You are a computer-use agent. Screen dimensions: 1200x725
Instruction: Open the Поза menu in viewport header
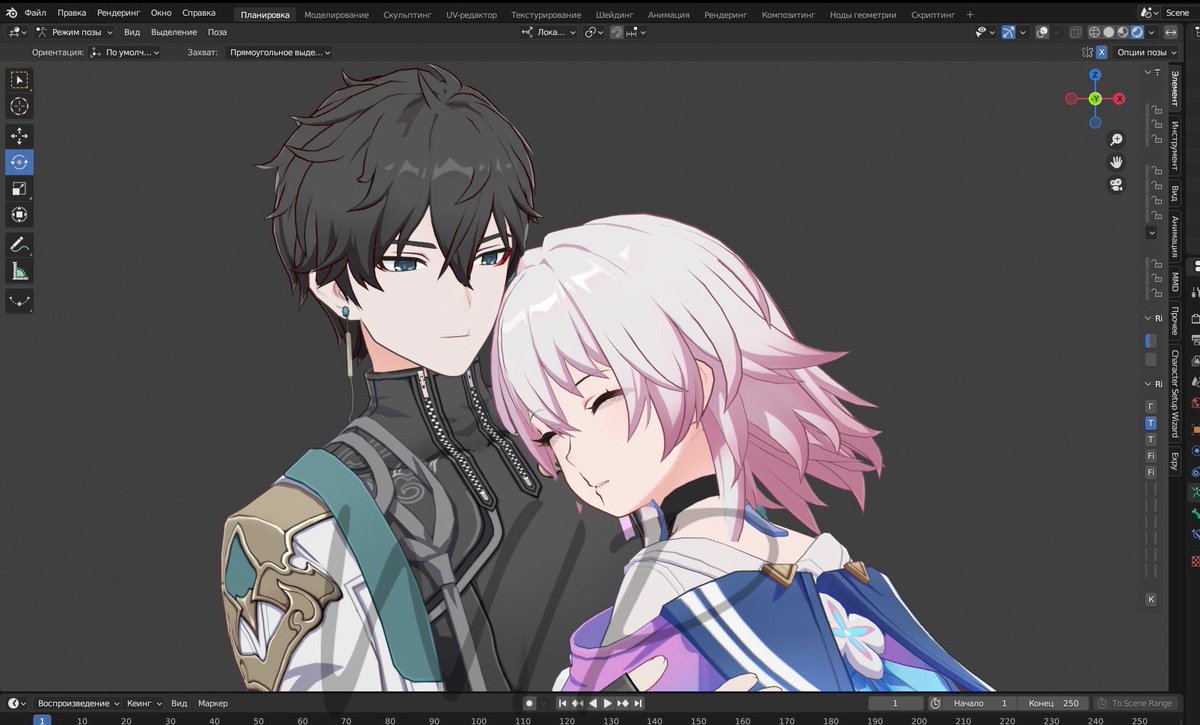[x=217, y=32]
